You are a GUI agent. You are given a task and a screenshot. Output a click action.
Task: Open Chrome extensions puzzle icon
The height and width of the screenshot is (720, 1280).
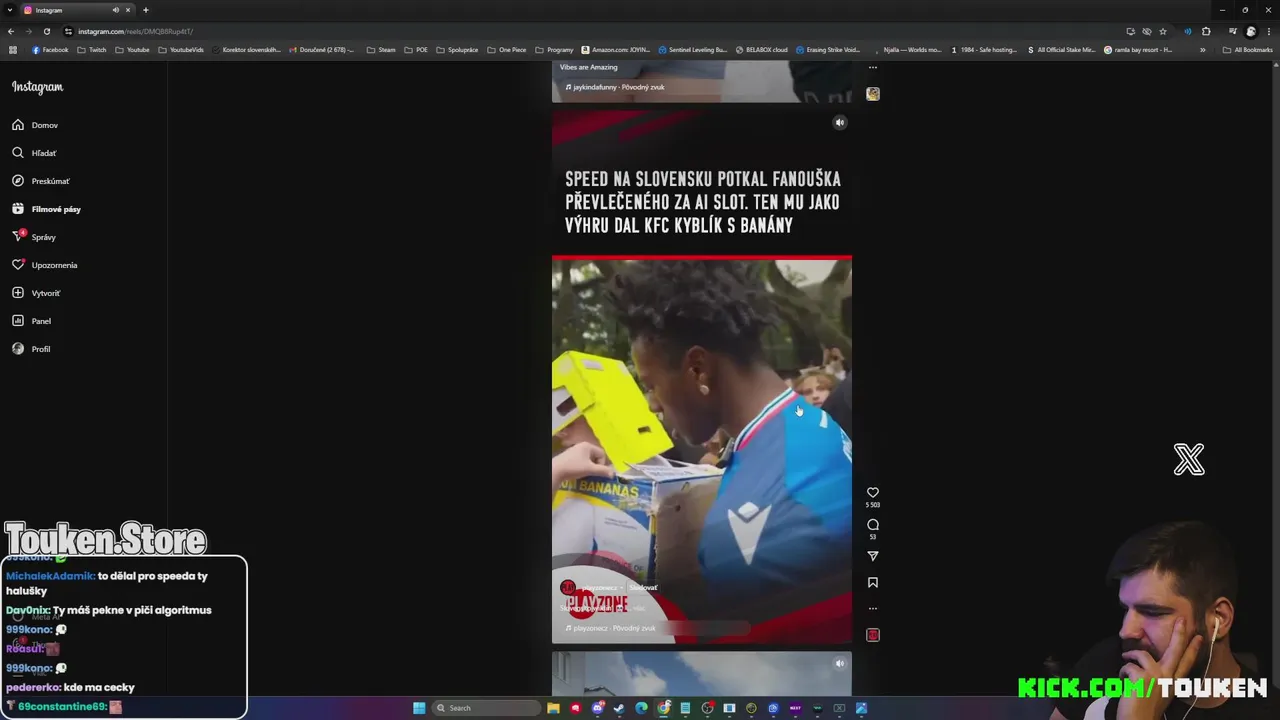click(1206, 31)
